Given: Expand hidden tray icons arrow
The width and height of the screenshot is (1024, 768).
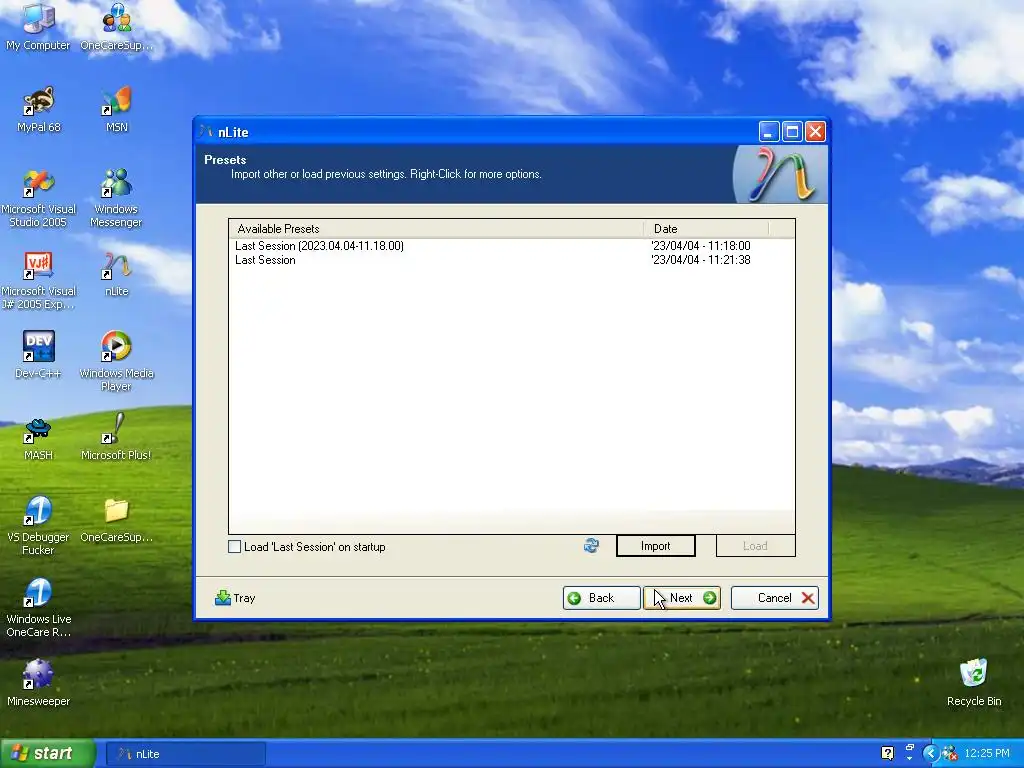Looking at the screenshot, I should point(931,754).
